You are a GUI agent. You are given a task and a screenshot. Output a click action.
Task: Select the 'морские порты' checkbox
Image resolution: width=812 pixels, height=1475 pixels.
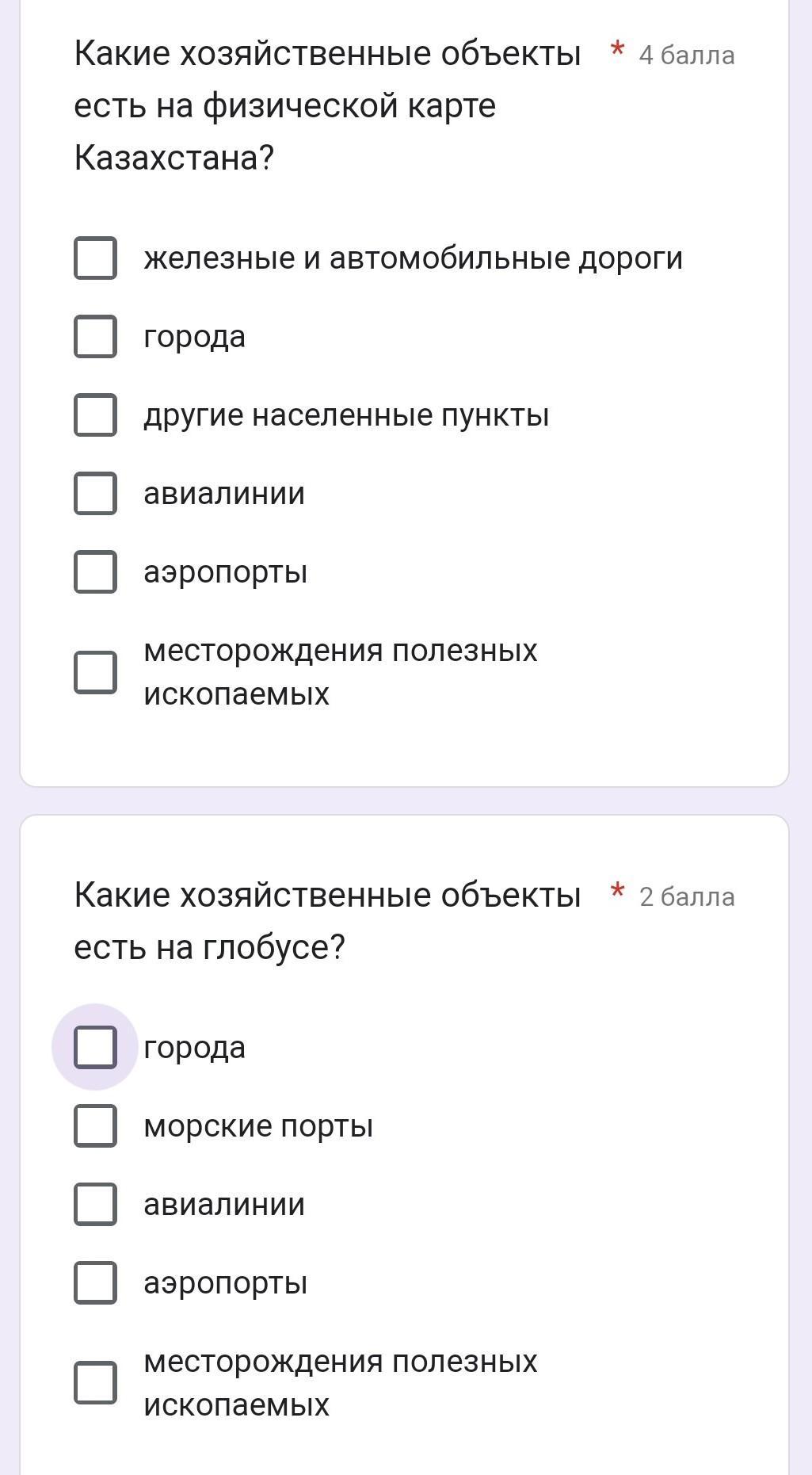tap(95, 1125)
